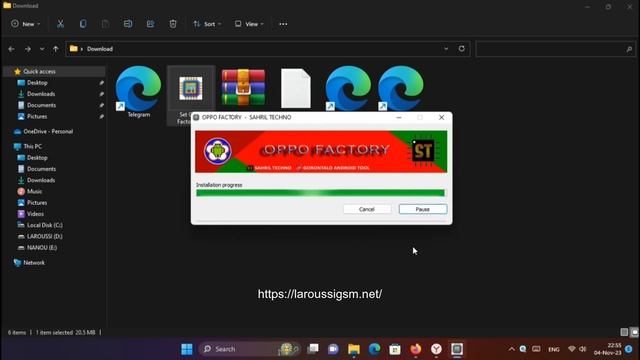Open Music folder under This PC
The height and width of the screenshot is (360, 640).
(x=34, y=191)
